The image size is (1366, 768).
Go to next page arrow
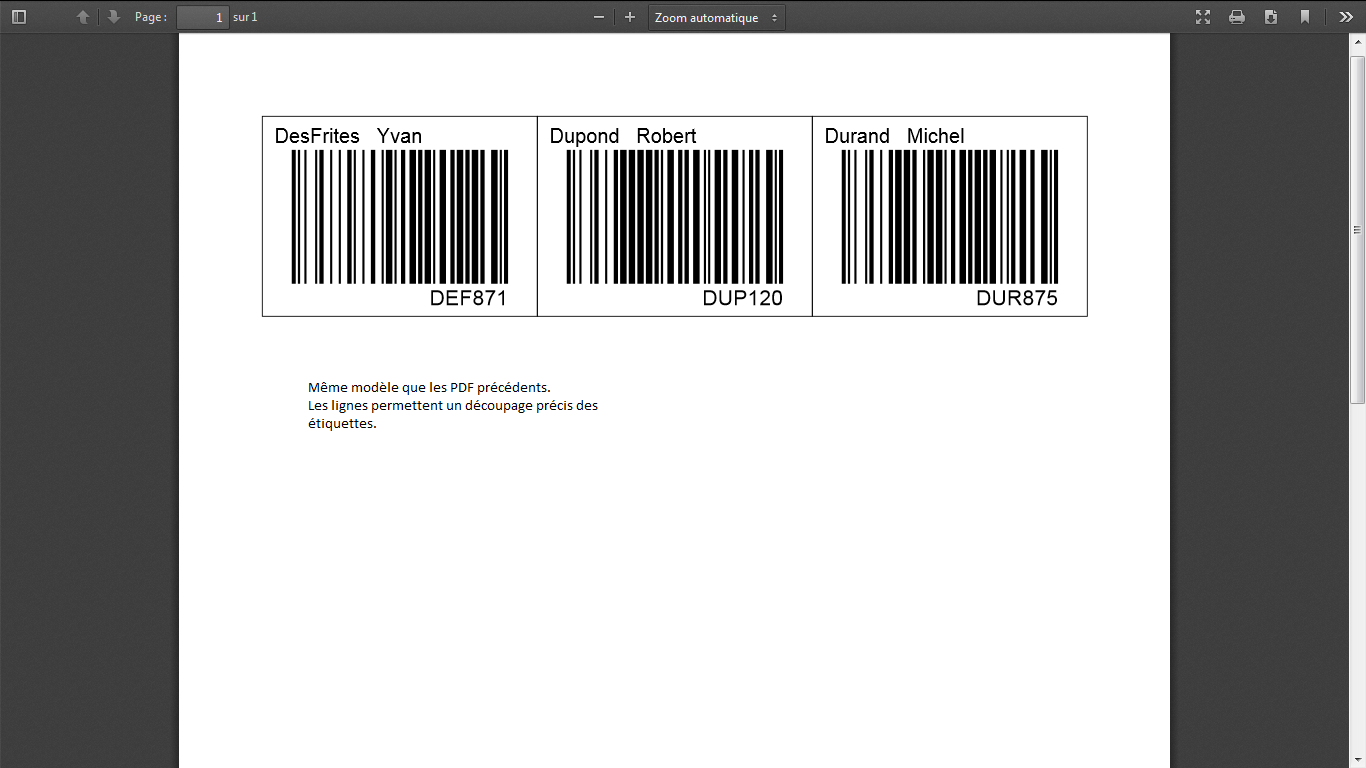click(113, 17)
